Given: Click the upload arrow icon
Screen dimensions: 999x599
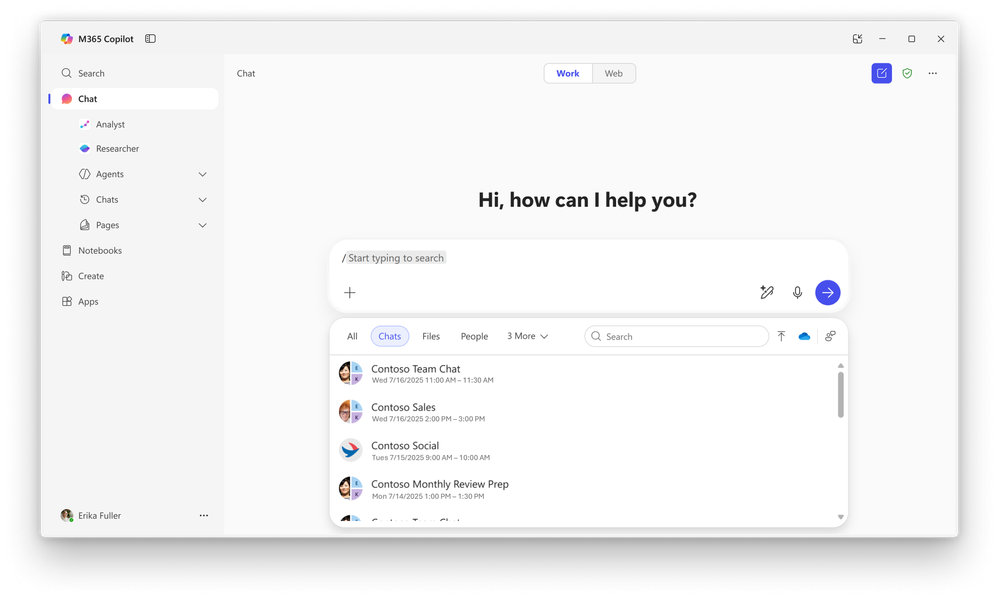Looking at the screenshot, I should click(781, 336).
